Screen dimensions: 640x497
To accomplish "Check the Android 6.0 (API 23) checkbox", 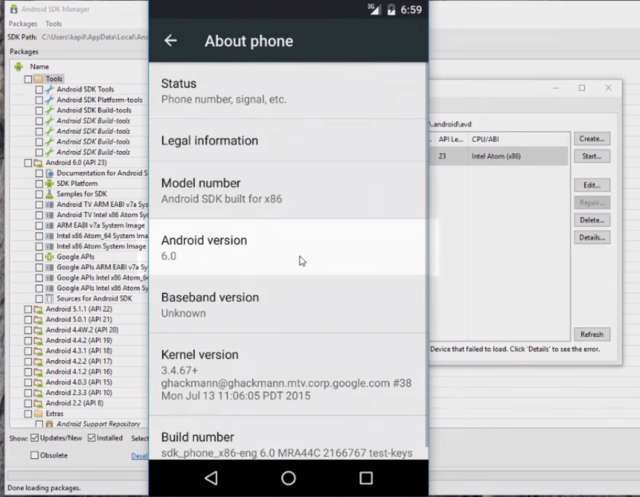I will pyautogui.click(x=28, y=163).
